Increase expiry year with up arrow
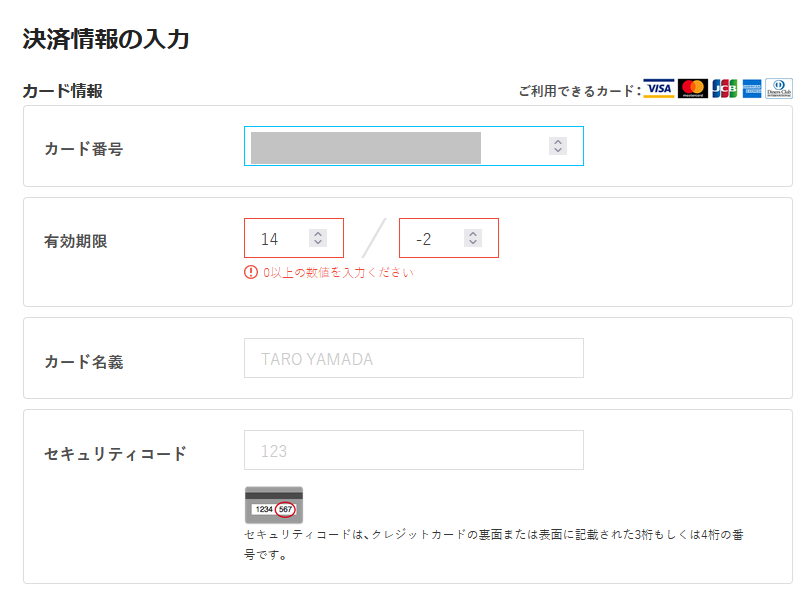This screenshot has height=592, width=804. 473,234
